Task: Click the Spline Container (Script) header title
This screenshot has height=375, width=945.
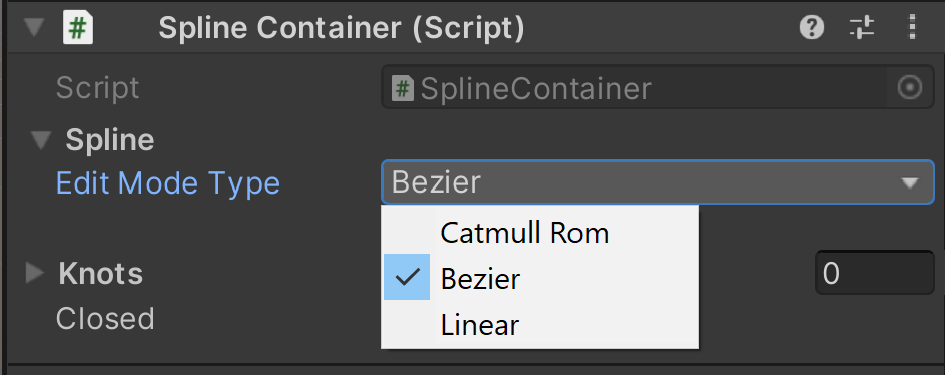Action: tap(341, 28)
